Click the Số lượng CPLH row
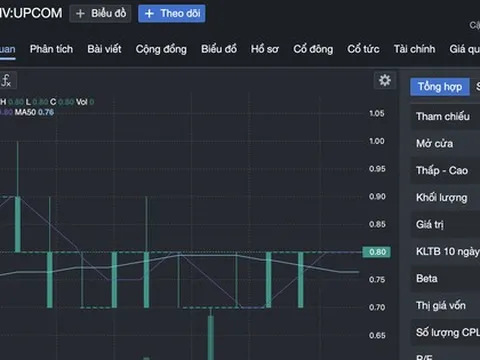 click(x=445, y=332)
